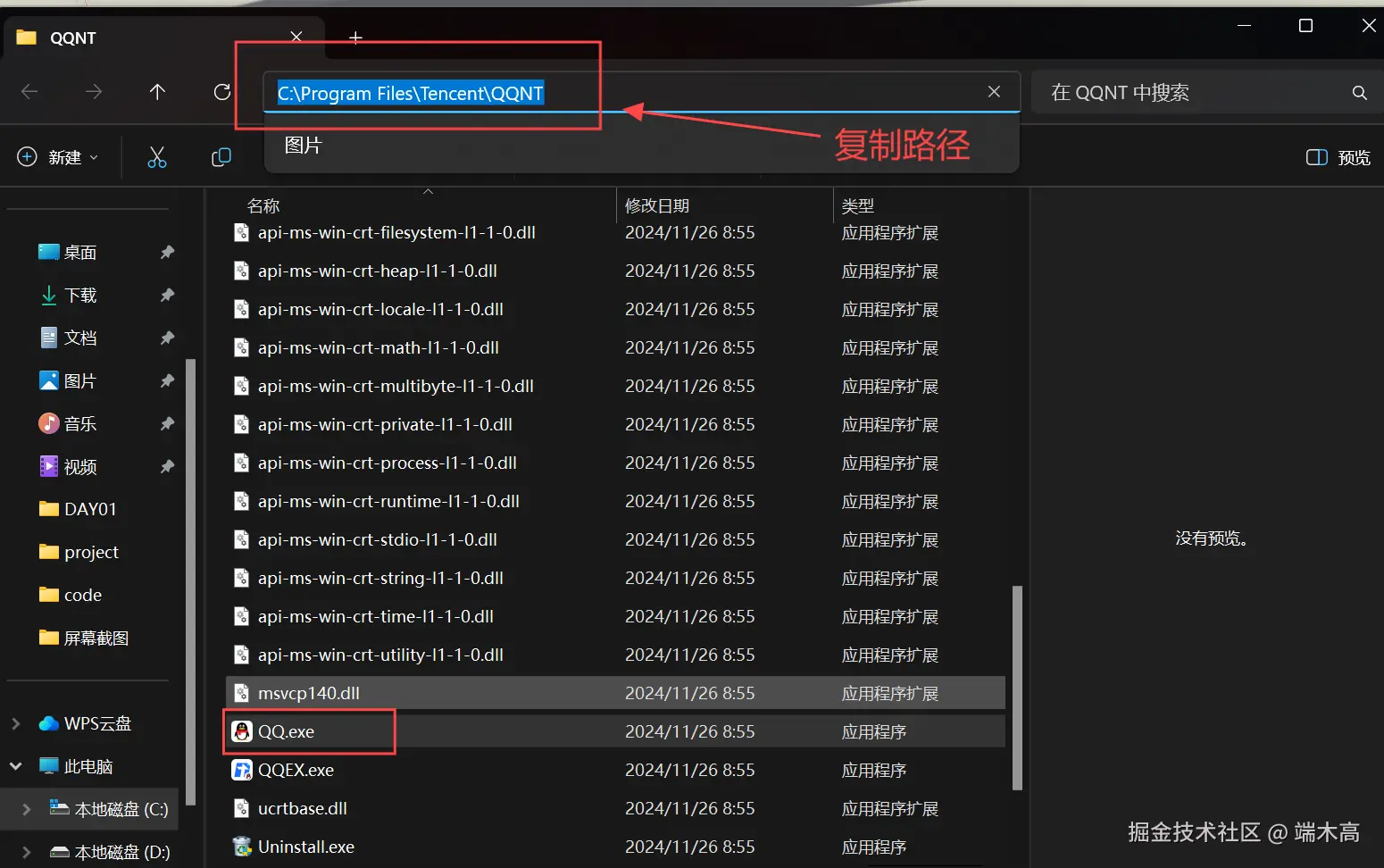This screenshot has height=868, width=1384.
Task: Open the 新建 dropdown menu
Action: tap(57, 157)
